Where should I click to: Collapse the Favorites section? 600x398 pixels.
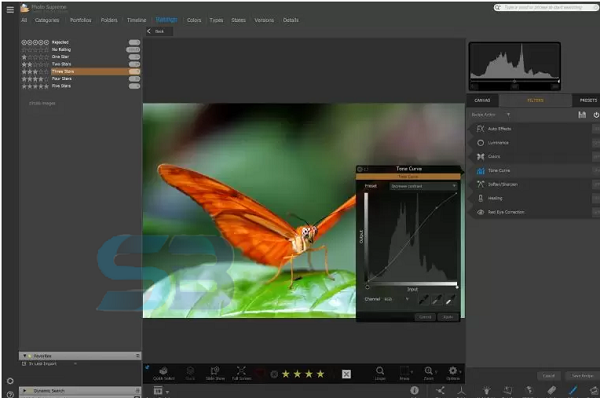(x=24, y=356)
